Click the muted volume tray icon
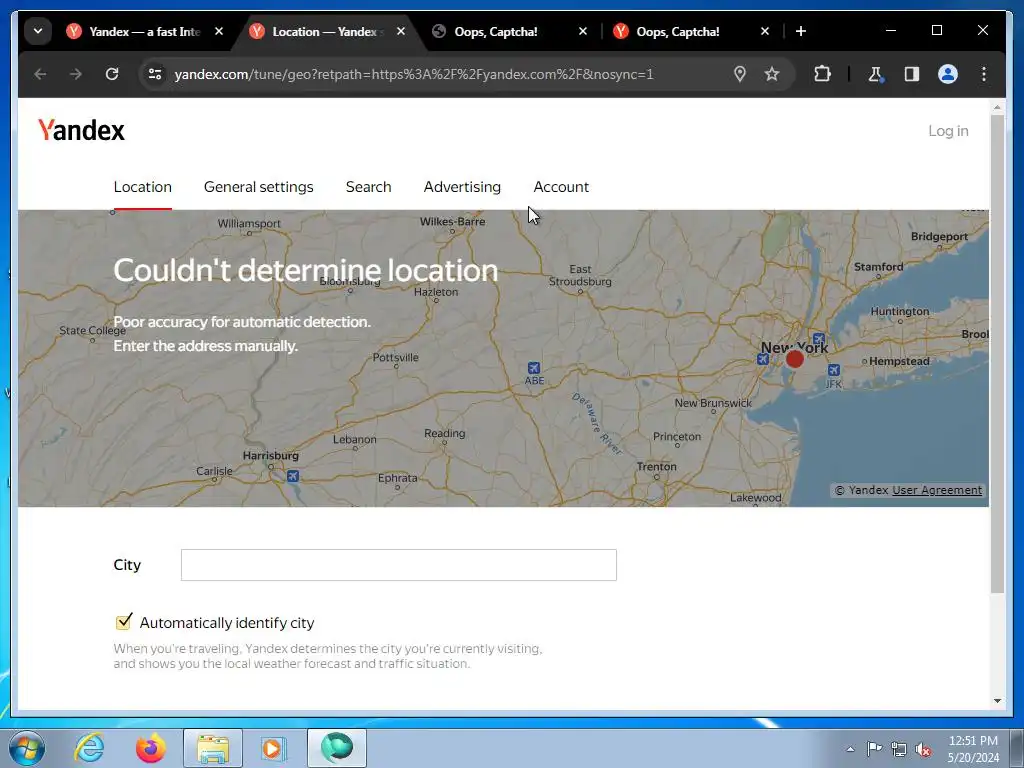Screen dimensions: 1024x768 (x=923, y=750)
